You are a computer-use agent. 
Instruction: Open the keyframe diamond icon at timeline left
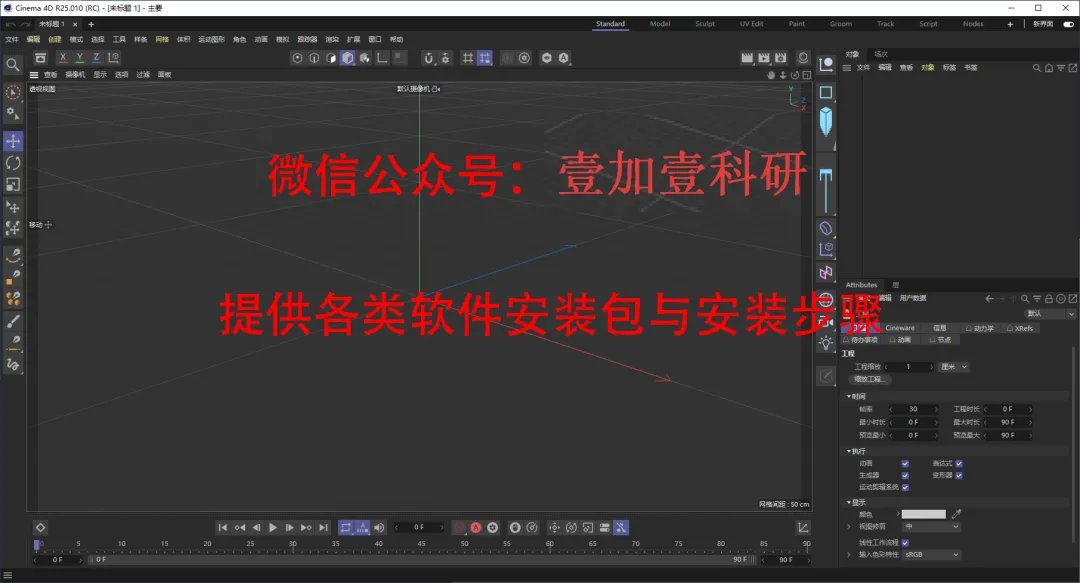[x=41, y=528]
